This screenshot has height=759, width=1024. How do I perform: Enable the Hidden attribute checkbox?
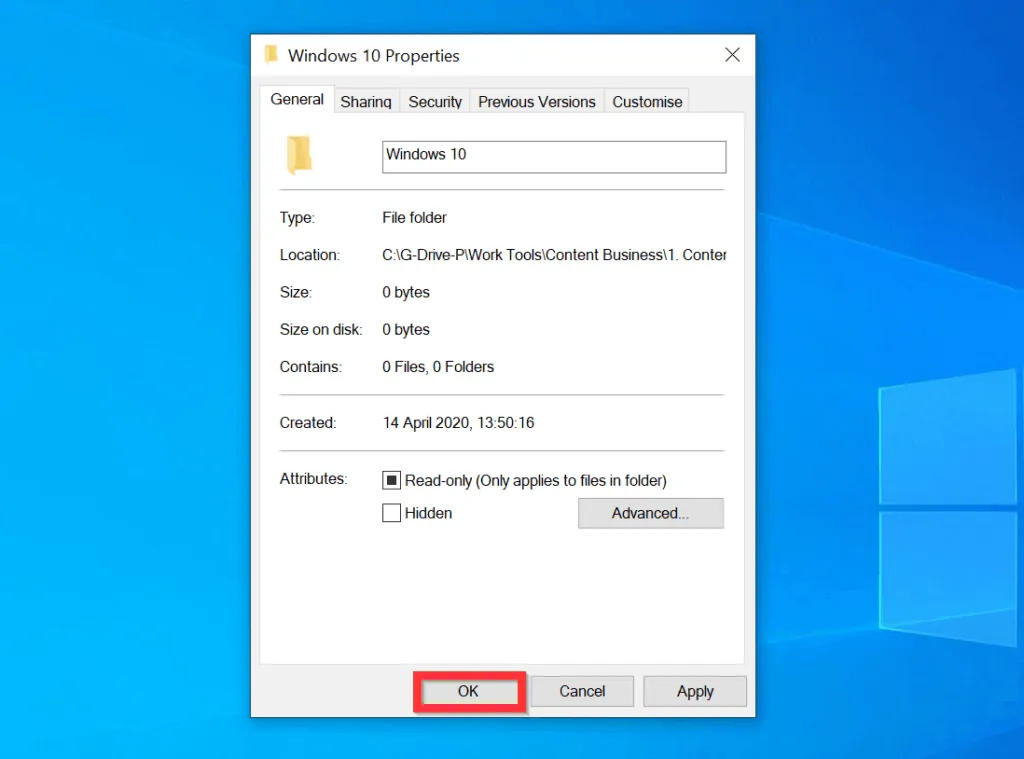[392, 513]
